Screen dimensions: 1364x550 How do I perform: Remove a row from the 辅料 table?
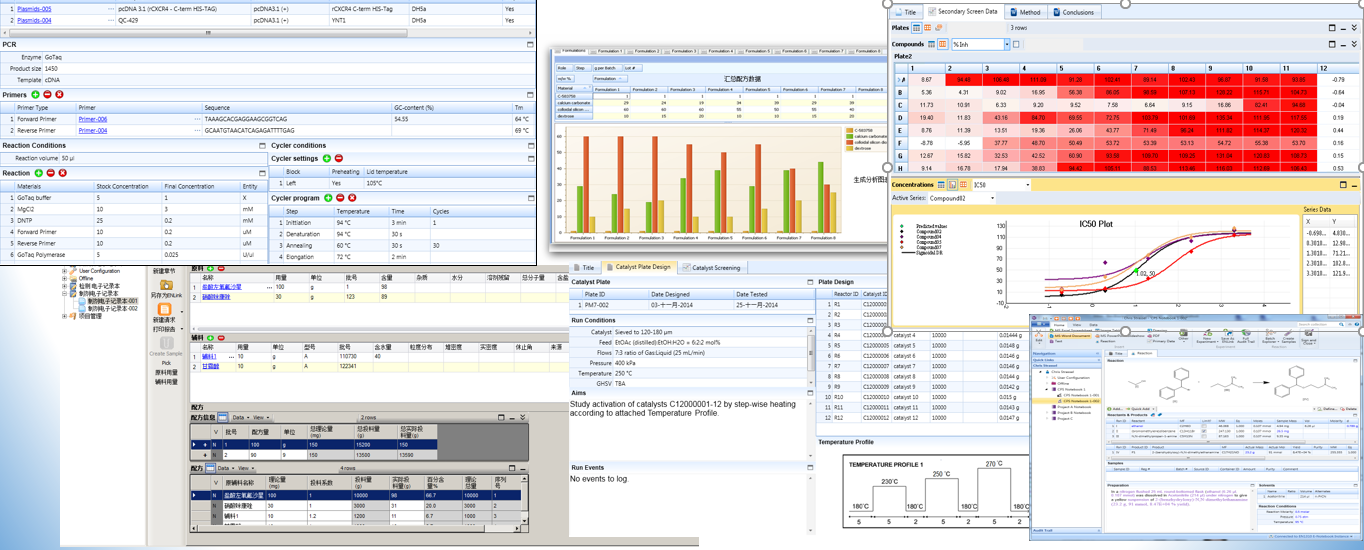pyautogui.click(x=221, y=337)
